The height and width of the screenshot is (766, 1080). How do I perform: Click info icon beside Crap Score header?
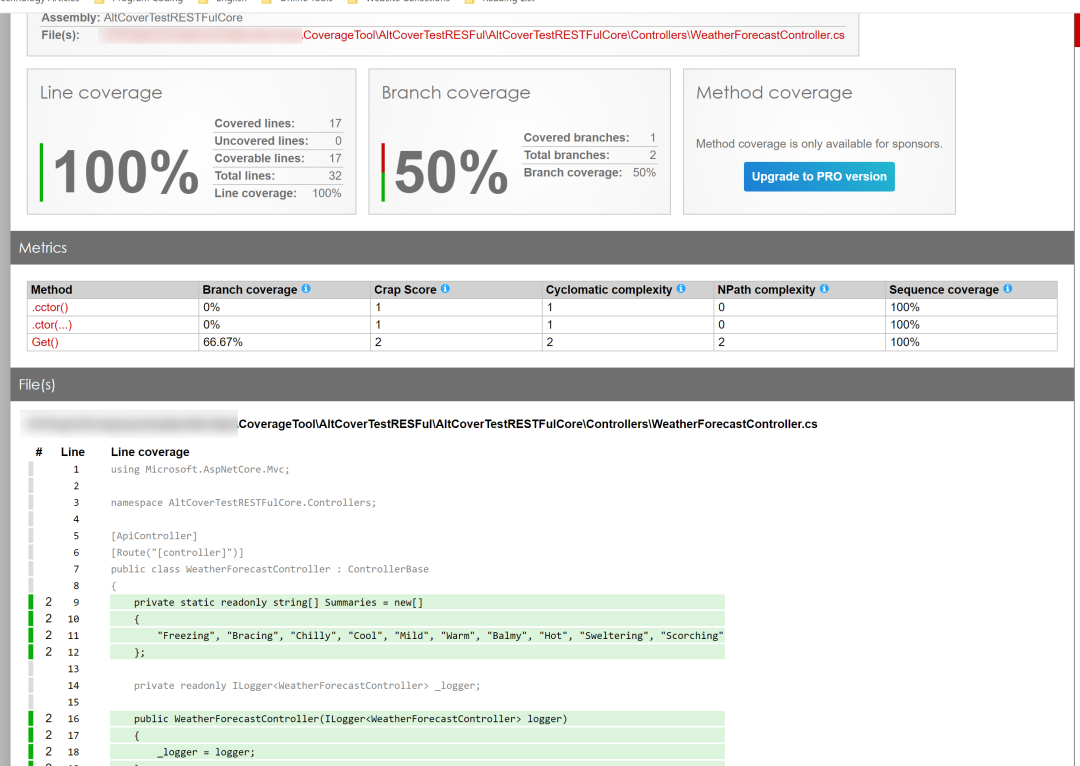[x=445, y=289]
